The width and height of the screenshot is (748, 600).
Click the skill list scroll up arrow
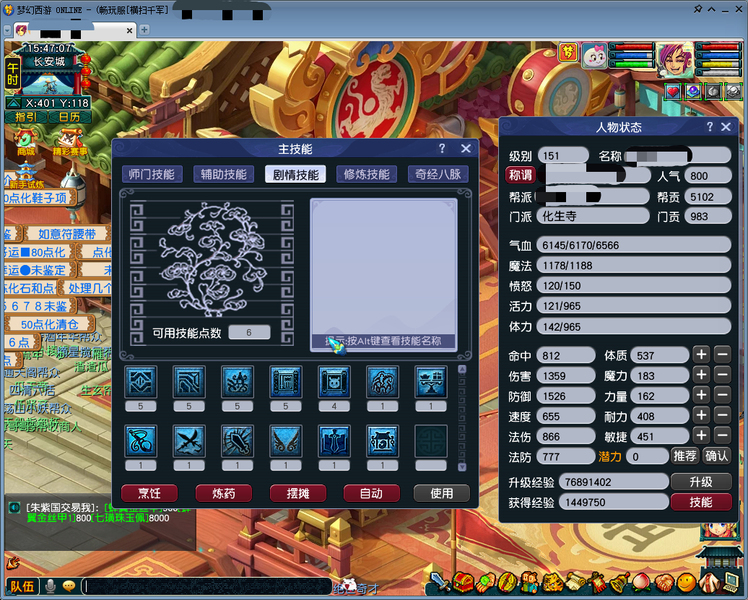tap(462, 369)
